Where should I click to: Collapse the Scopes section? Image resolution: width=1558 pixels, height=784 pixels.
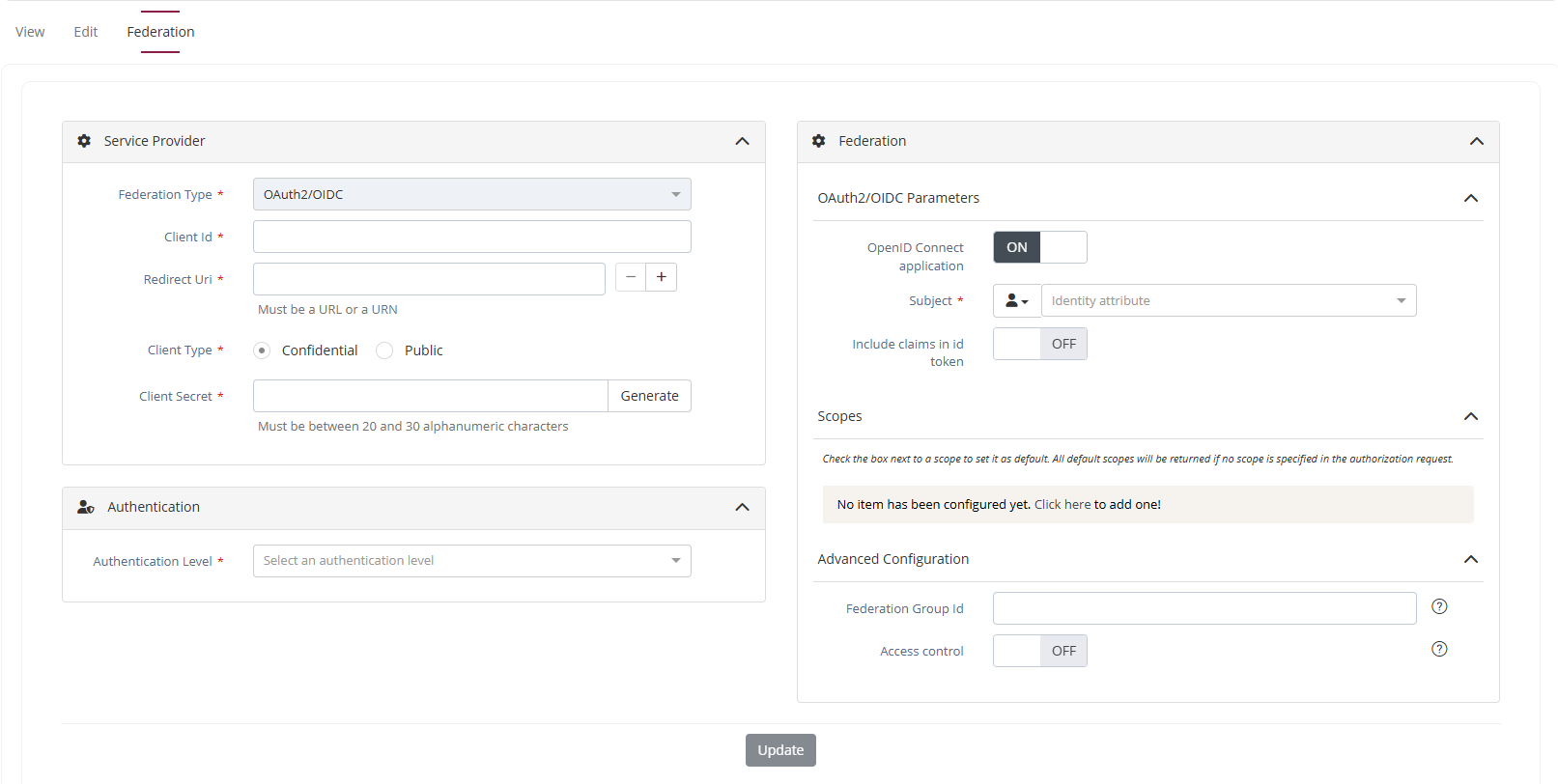(x=1470, y=416)
